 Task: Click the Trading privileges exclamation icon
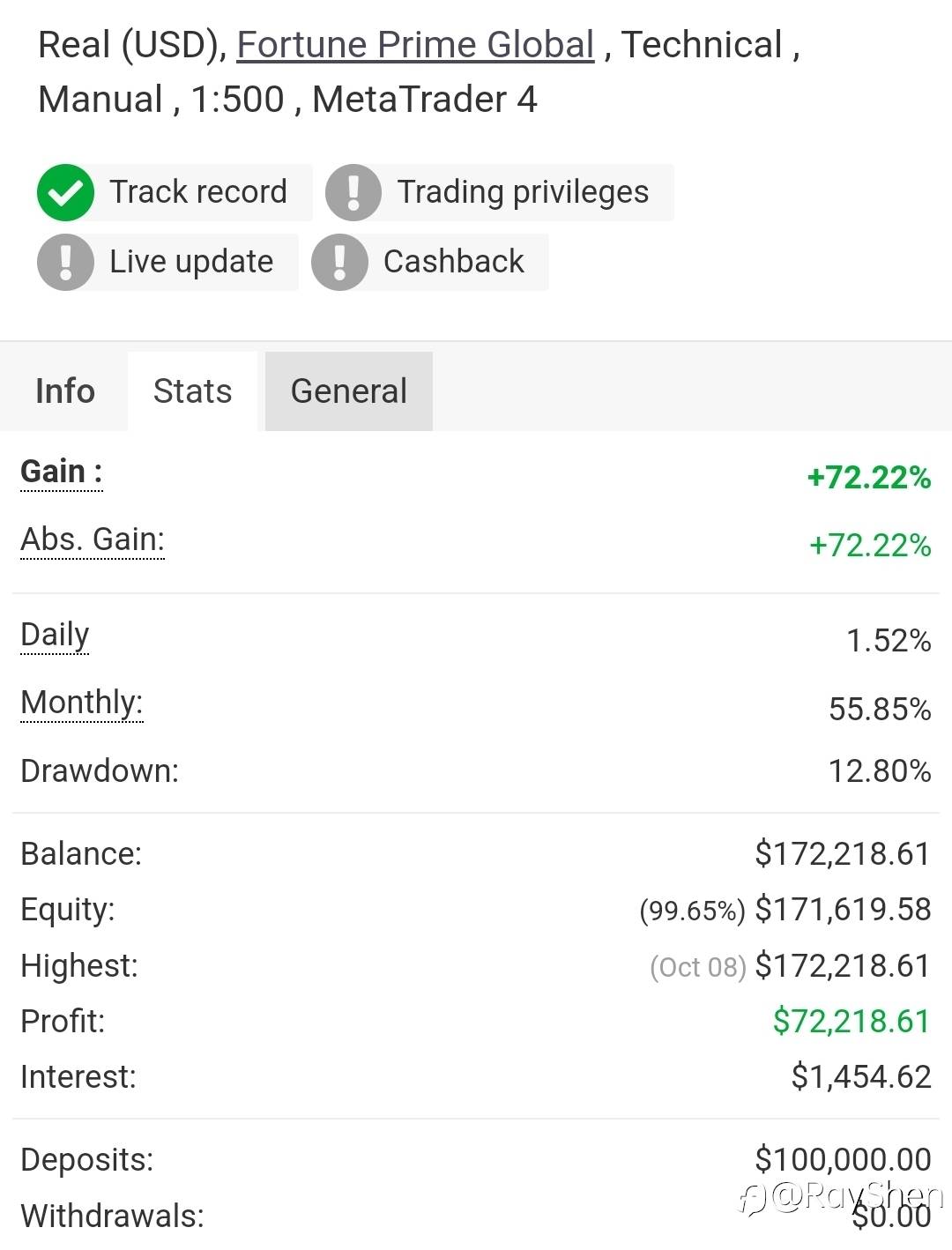[353, 192]
